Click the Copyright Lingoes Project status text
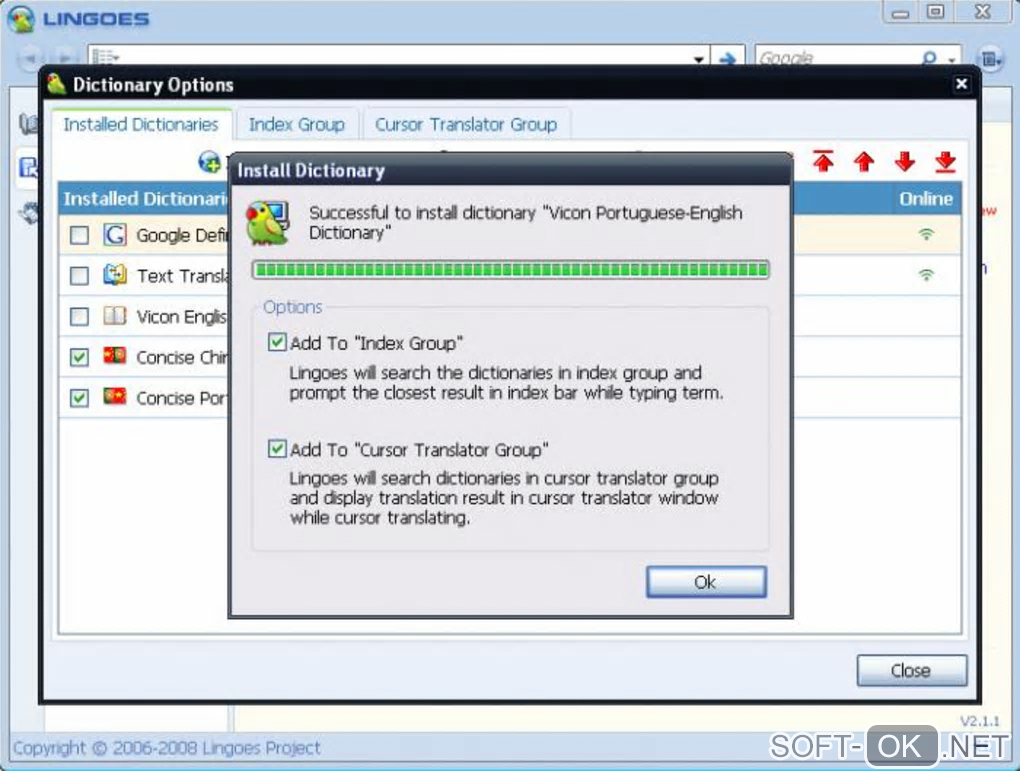The height and width of the screenshot is (771, 1020). pos(167,748)
